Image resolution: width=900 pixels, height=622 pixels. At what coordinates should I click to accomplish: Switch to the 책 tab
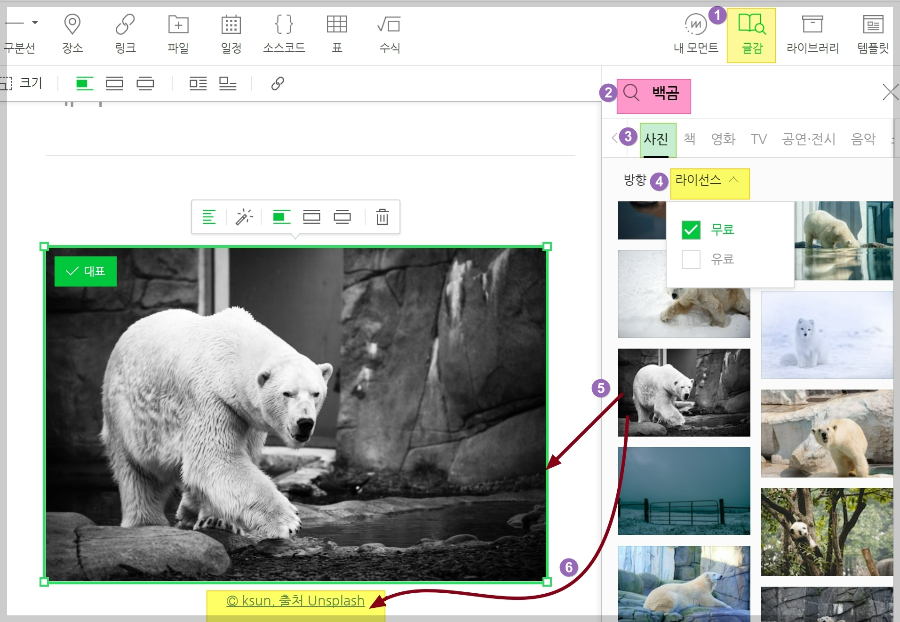(x=690, y=139)
